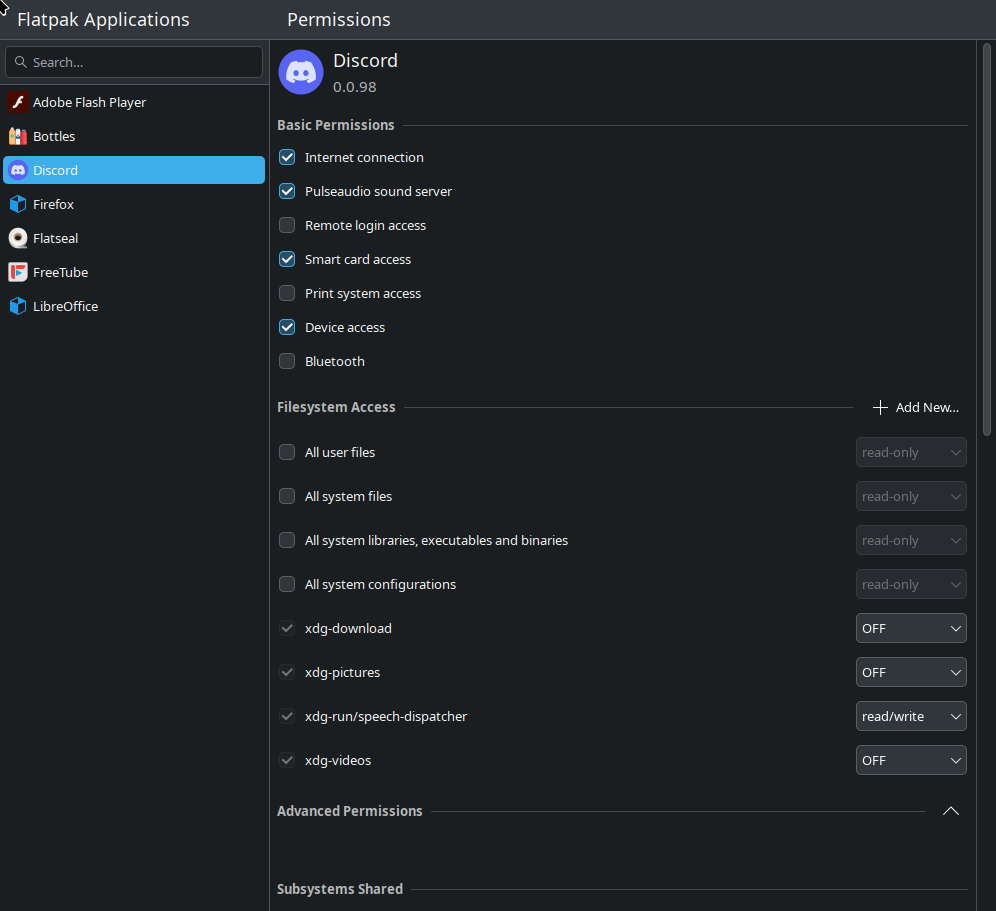This screenshot has width=996, height=911.
Task: Select FreeTube in applications list
Action: coord(134,272)
